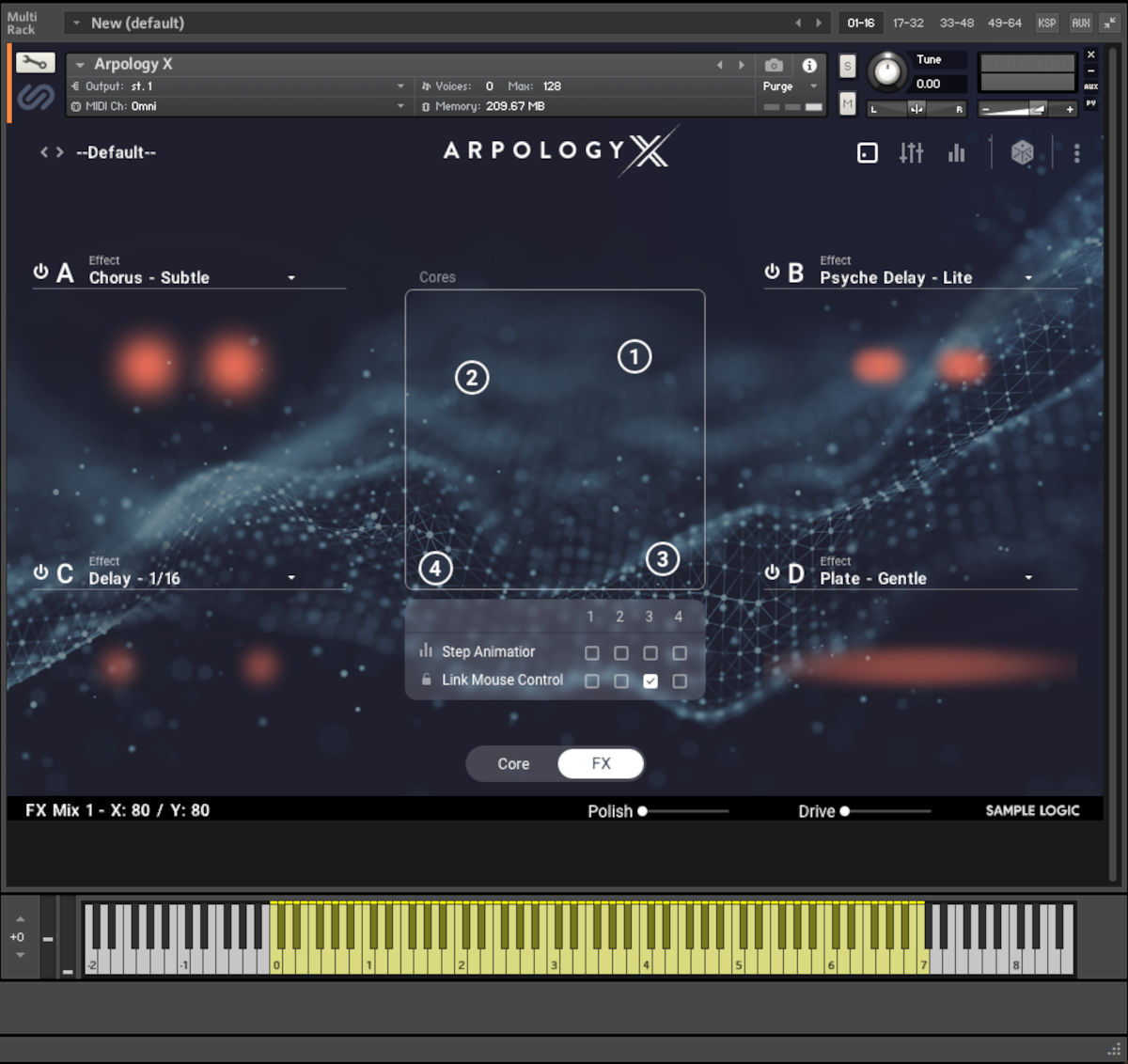Click the instrument volume slider
1128x1064 pixels.
[1027, 109]
